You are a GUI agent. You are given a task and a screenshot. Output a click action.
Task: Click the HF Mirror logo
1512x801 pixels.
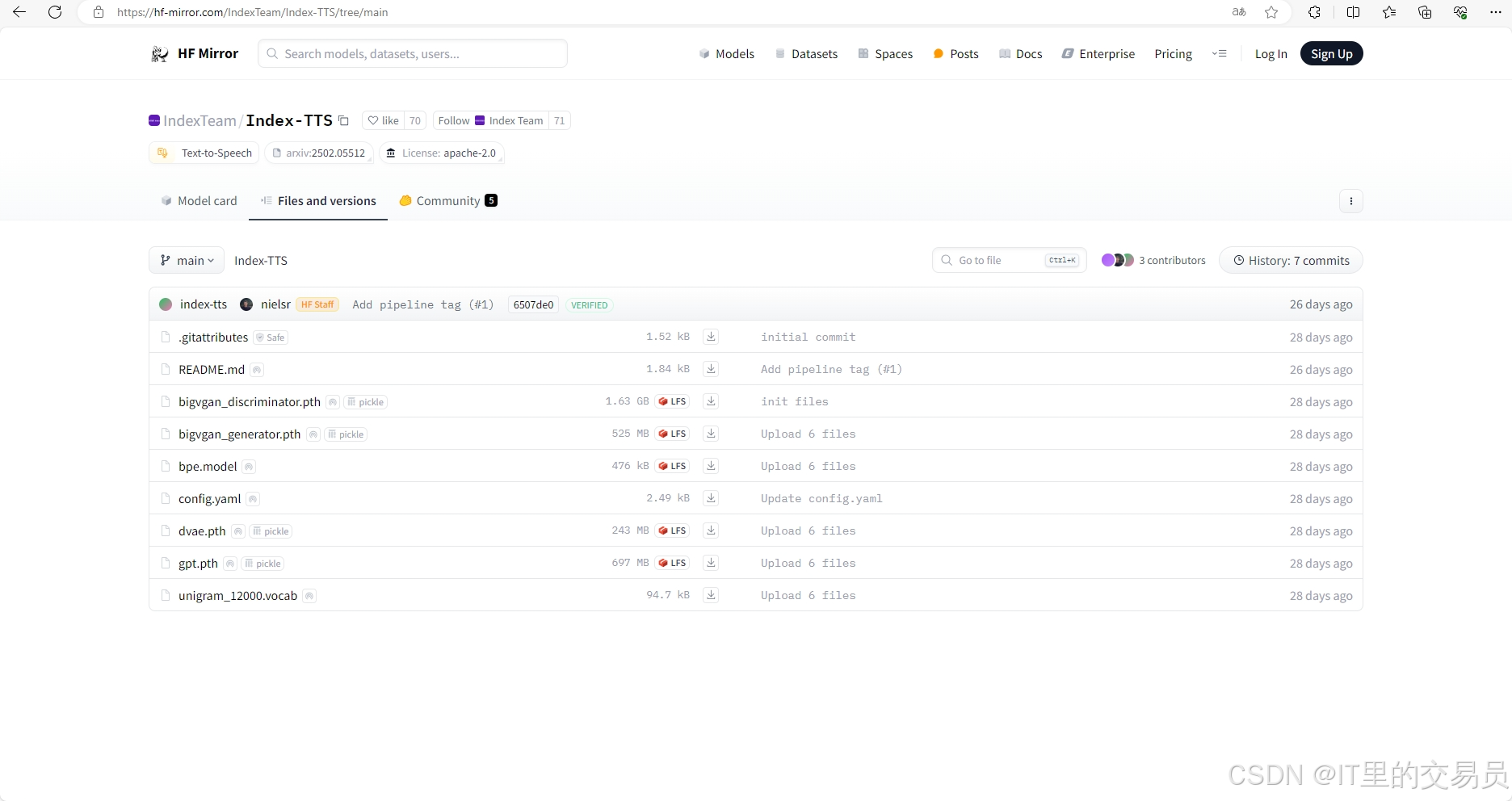pos(195,53)
